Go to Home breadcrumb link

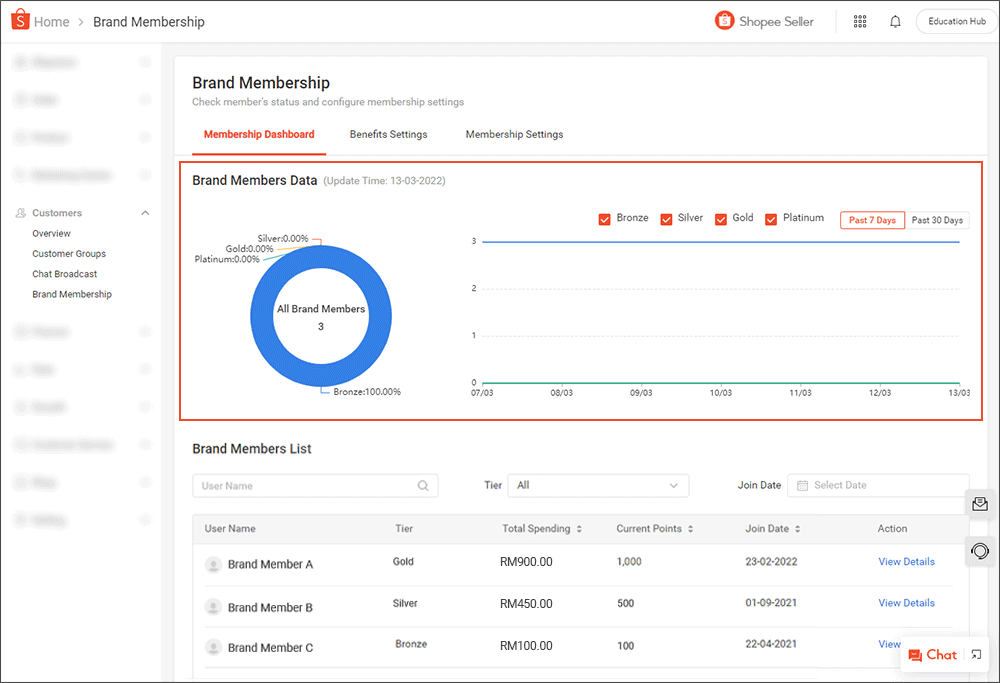coord(52,22)
